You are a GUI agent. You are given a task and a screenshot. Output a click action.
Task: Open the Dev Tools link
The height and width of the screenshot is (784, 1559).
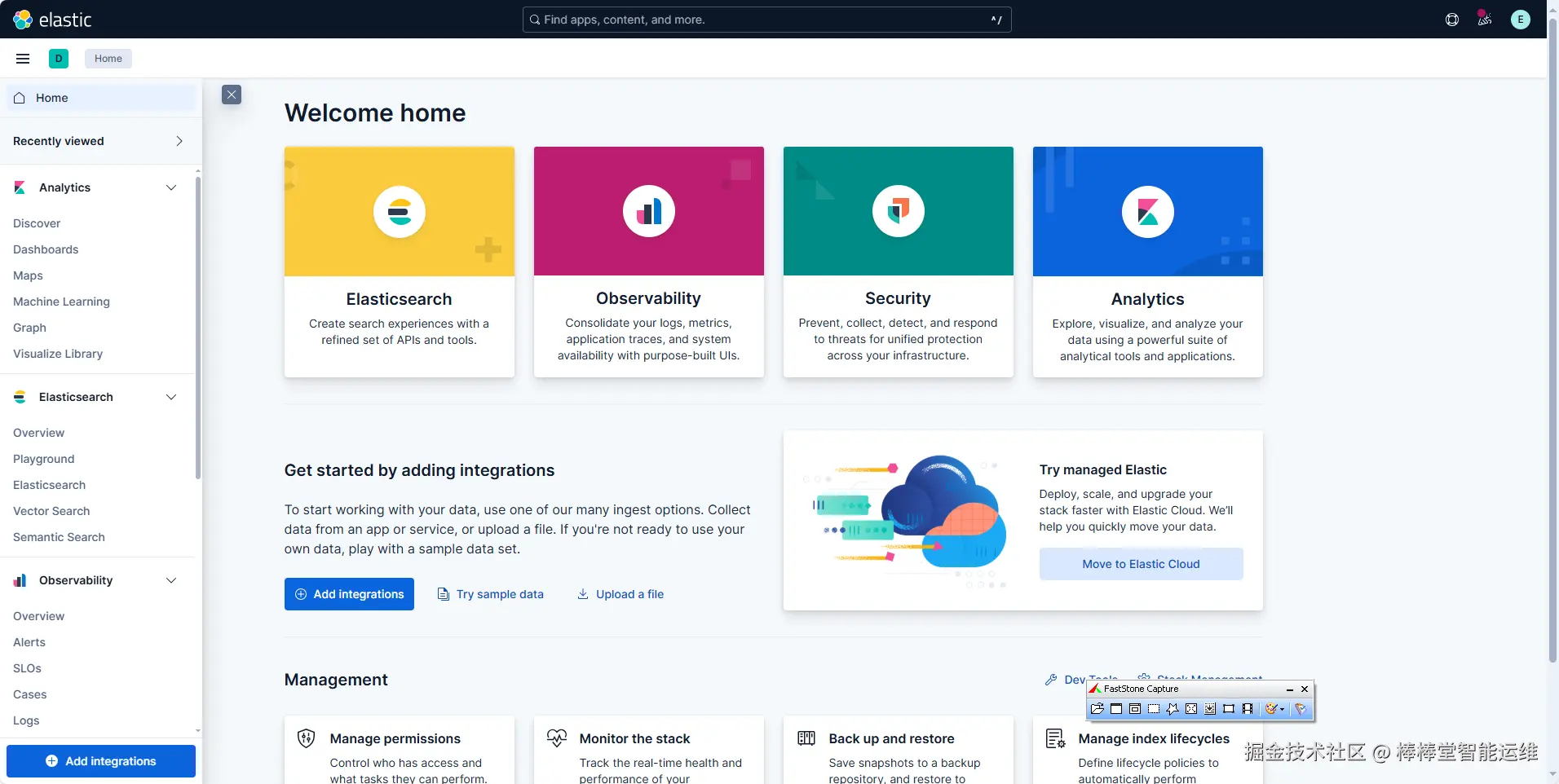[1081, 679]
